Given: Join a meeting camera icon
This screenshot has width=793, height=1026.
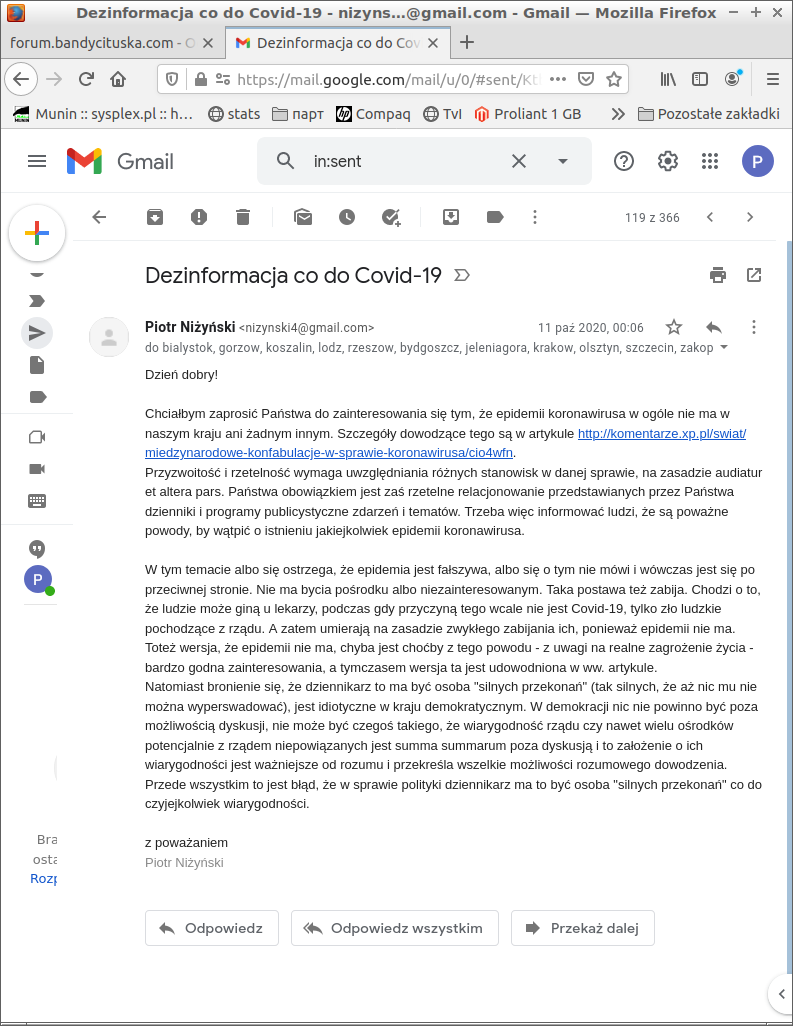Looking at the screenshot, I should [x=37, y=469].
